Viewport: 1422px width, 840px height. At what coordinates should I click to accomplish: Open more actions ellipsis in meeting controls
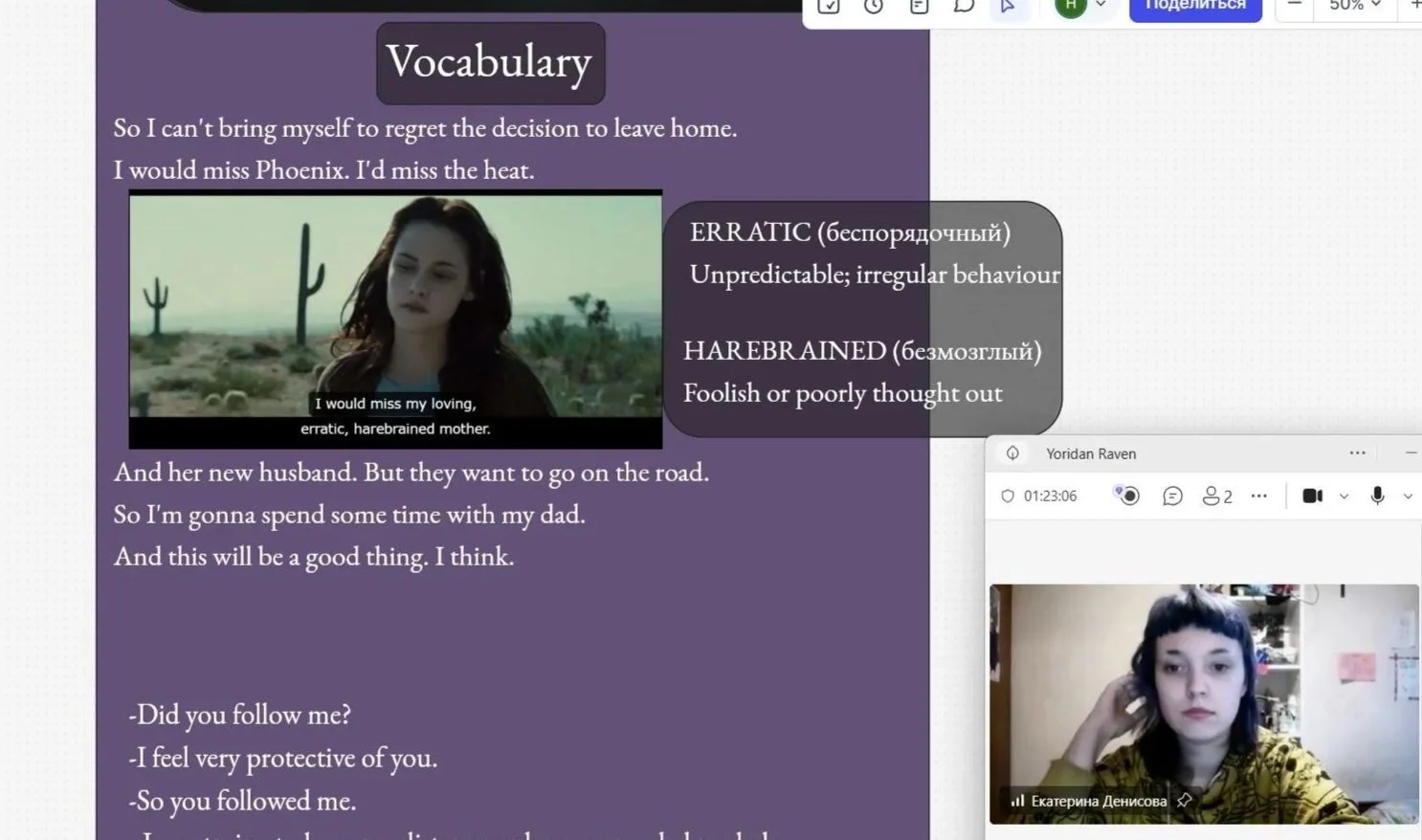click(x=1259, y=497)
